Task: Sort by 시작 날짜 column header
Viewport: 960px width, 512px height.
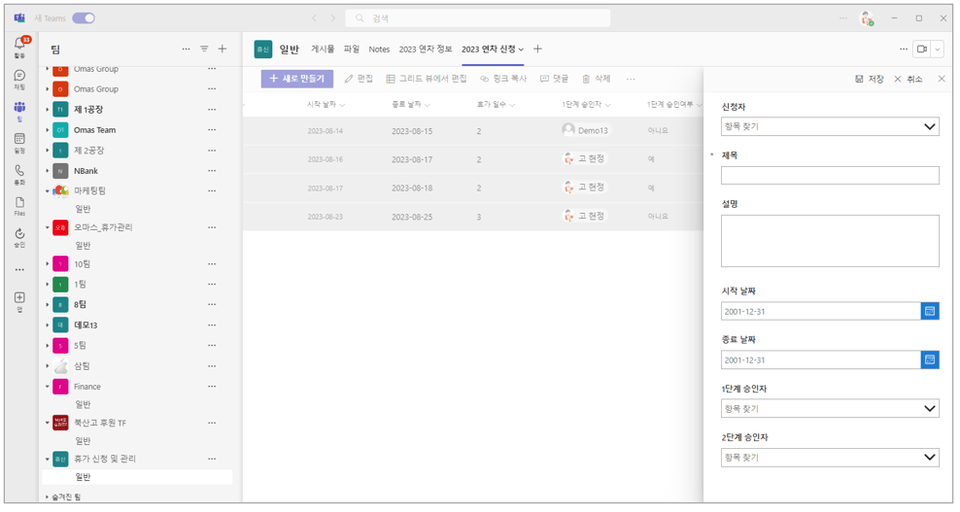Action: (x=326, y=105)
